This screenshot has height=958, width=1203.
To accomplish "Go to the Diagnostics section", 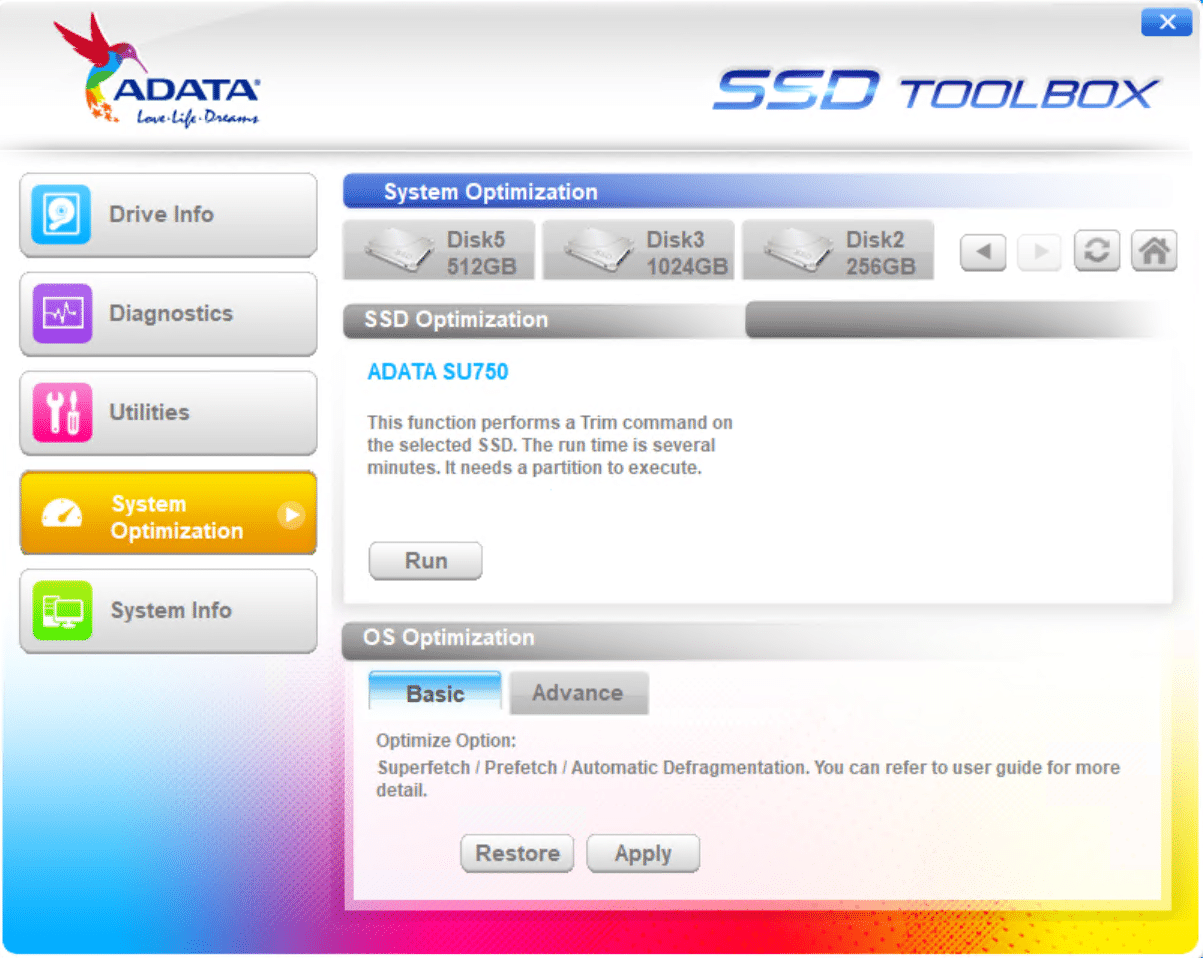I will point(168,313).
